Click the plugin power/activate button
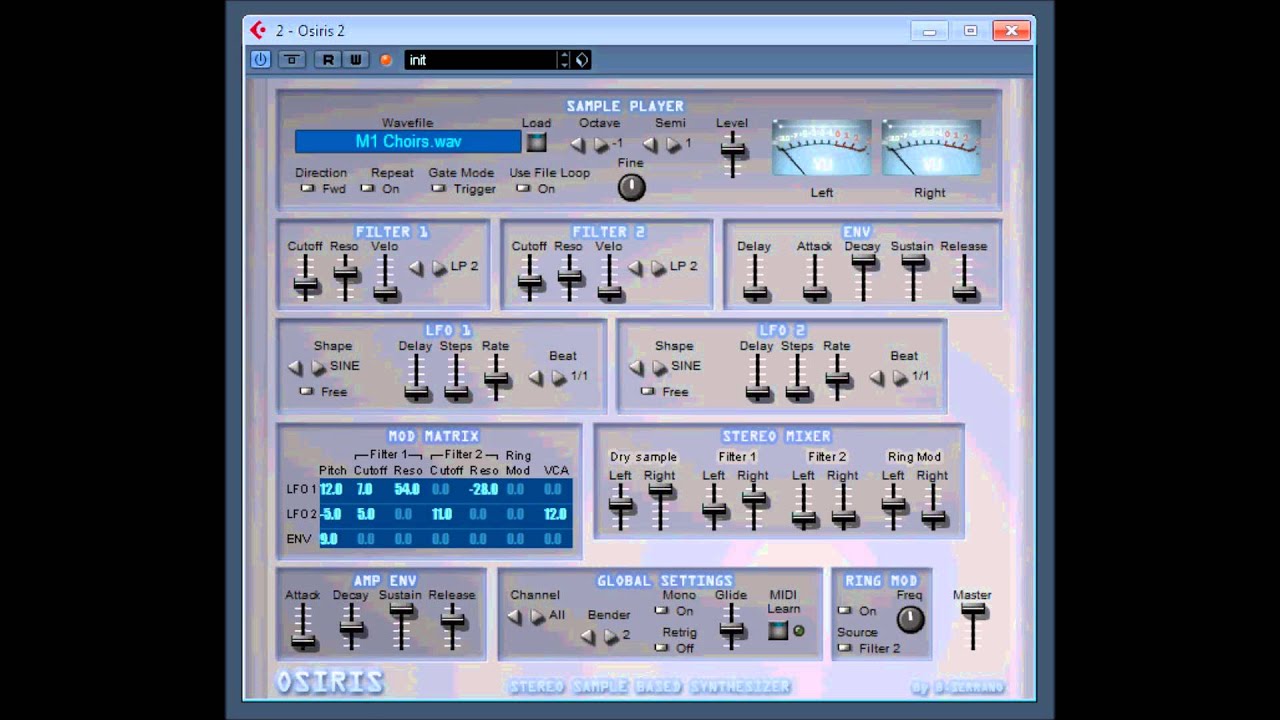 point(260,60)
